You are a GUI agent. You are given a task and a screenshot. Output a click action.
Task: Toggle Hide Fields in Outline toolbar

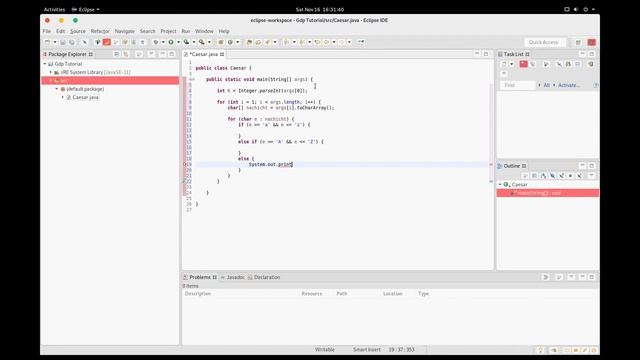(552, 176)
